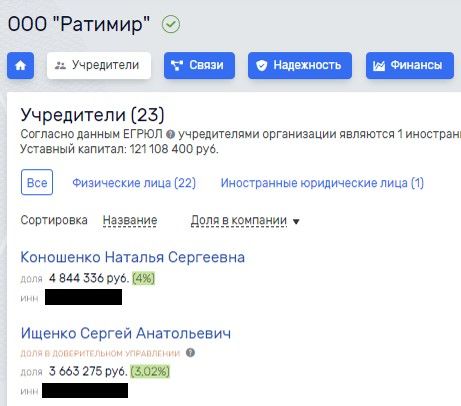Click green verified checkmark next to Ратимир

point(171,24)
